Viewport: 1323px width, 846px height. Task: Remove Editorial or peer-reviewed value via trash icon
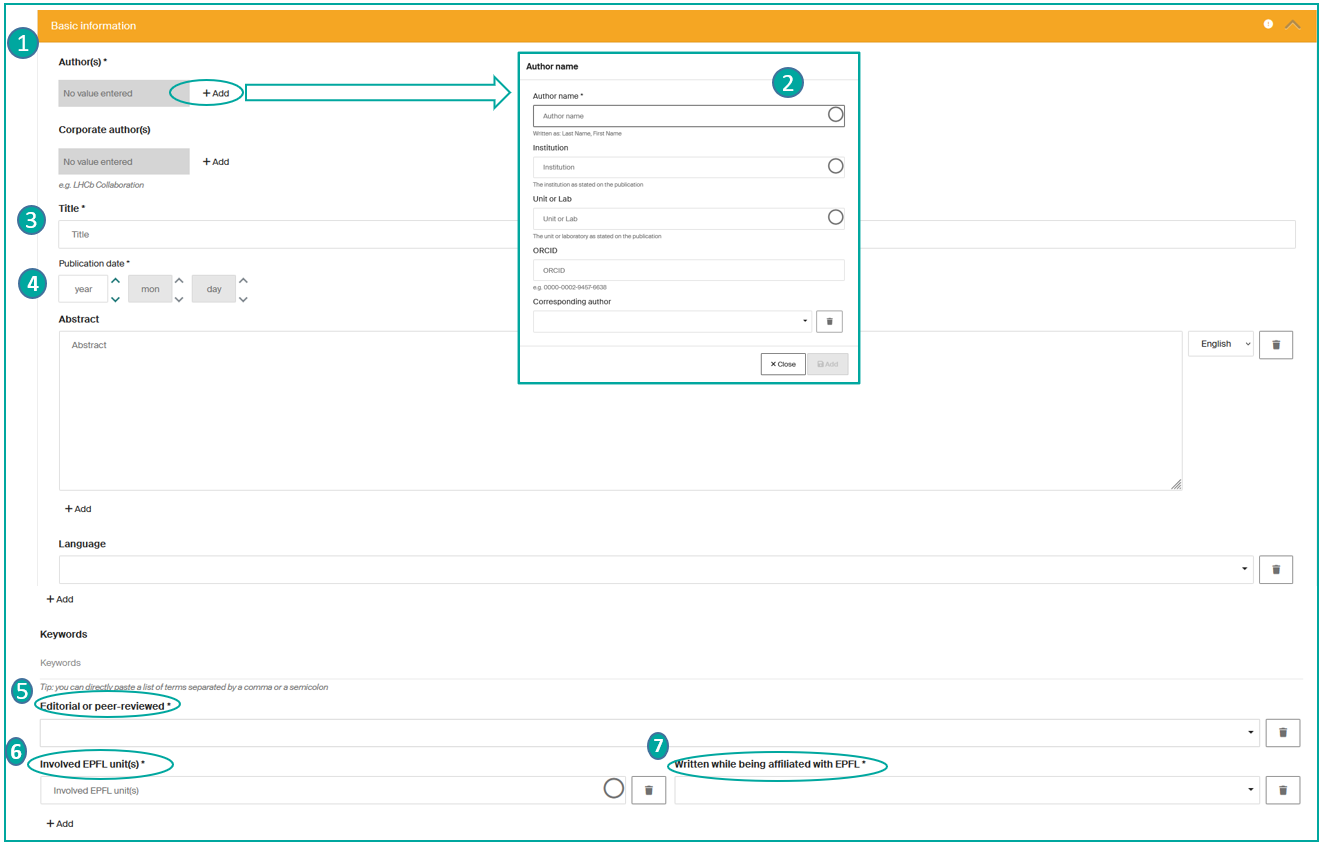click(x=1282, y=732)
